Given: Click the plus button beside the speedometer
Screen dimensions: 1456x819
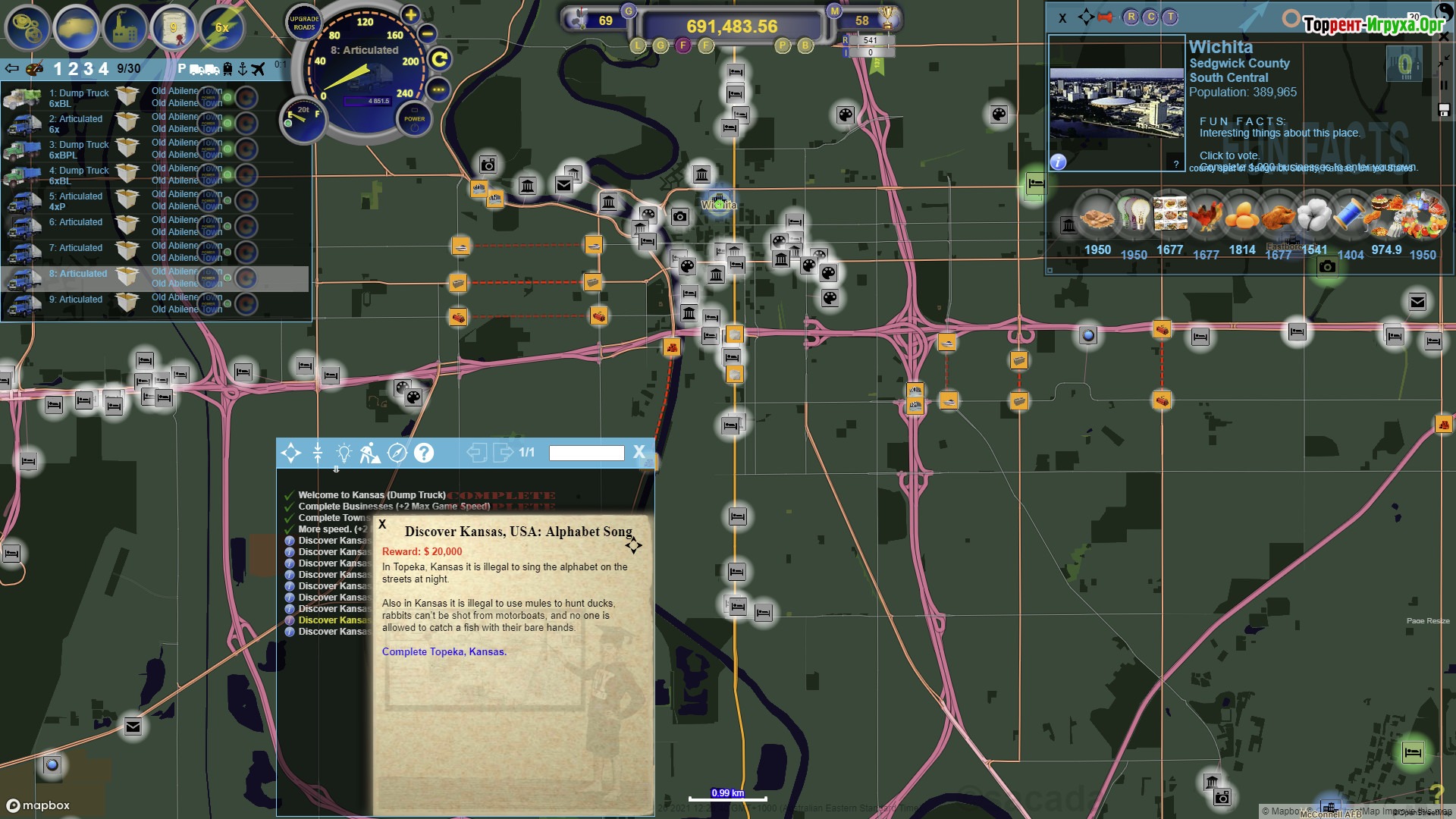Looking at the screenshot, I should point(410,15).
